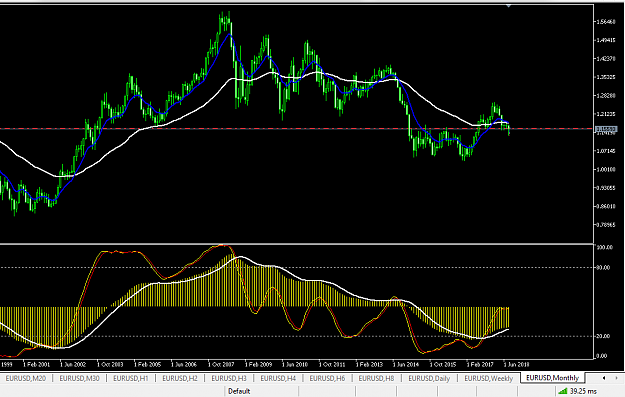Click the 1.42370 price axis label
Screen dimensions: 625x397
606,58
